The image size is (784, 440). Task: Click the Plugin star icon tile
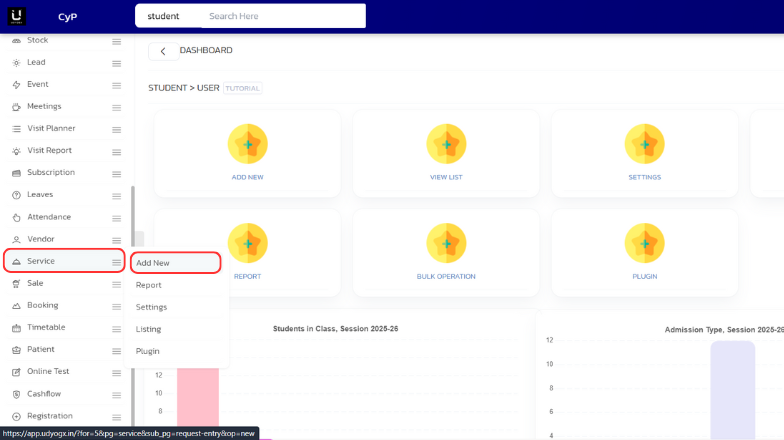[x=644, y=243]
